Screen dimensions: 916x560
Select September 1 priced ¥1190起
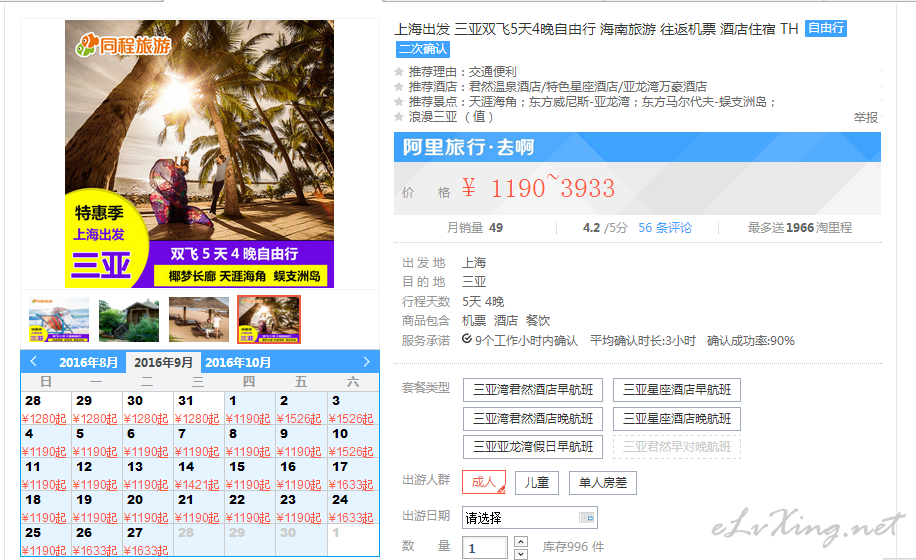pyautogui.click(x=249, y=409)
